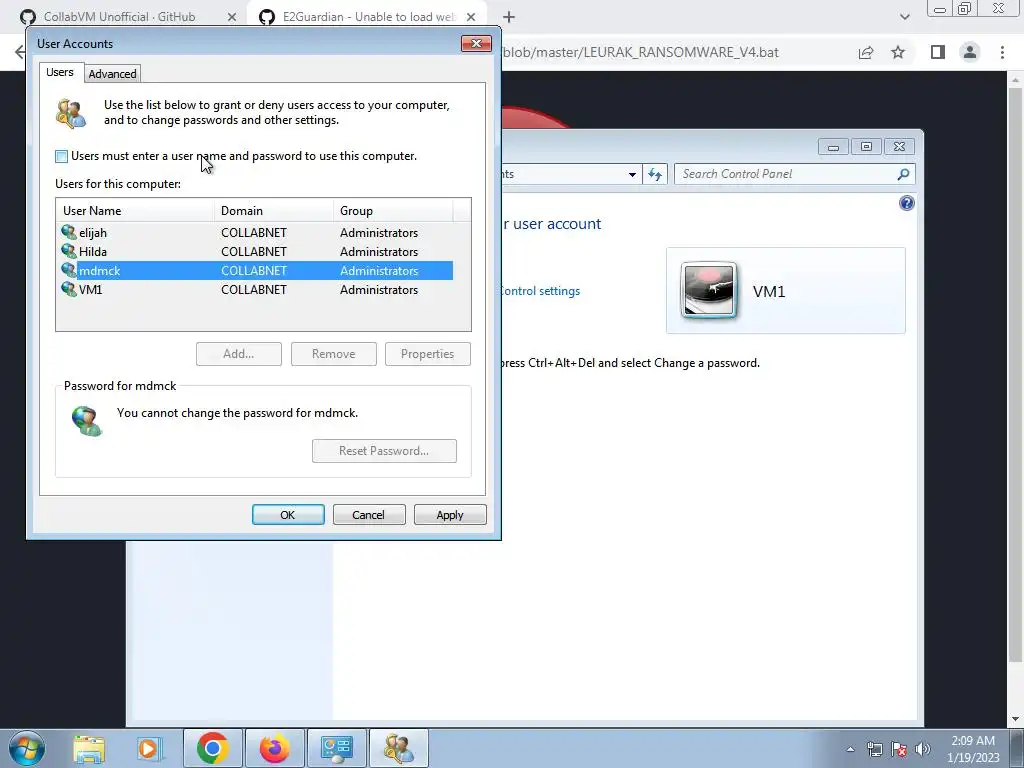The width and height of the screenshot is (1024, 768).
Task: Open a new browser tab
Action: click(x=509, y=17)
